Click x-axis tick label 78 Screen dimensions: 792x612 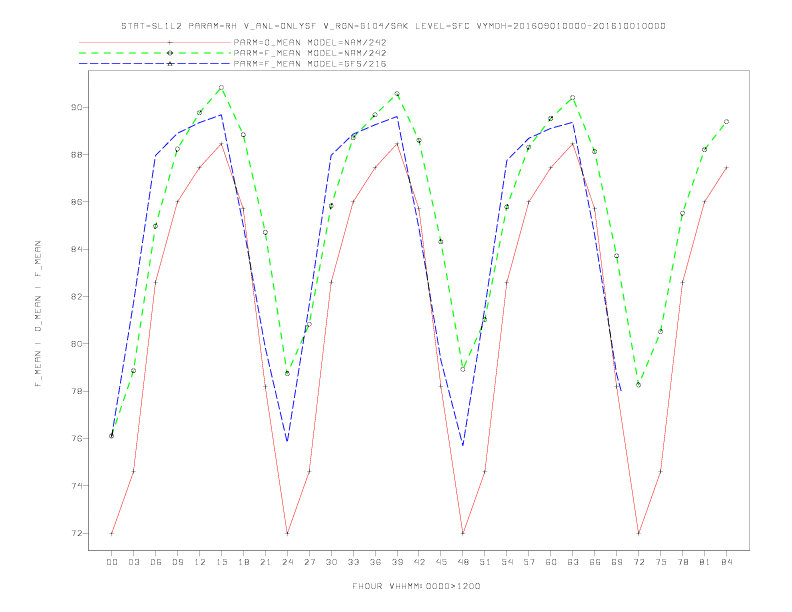pos(682,562)
